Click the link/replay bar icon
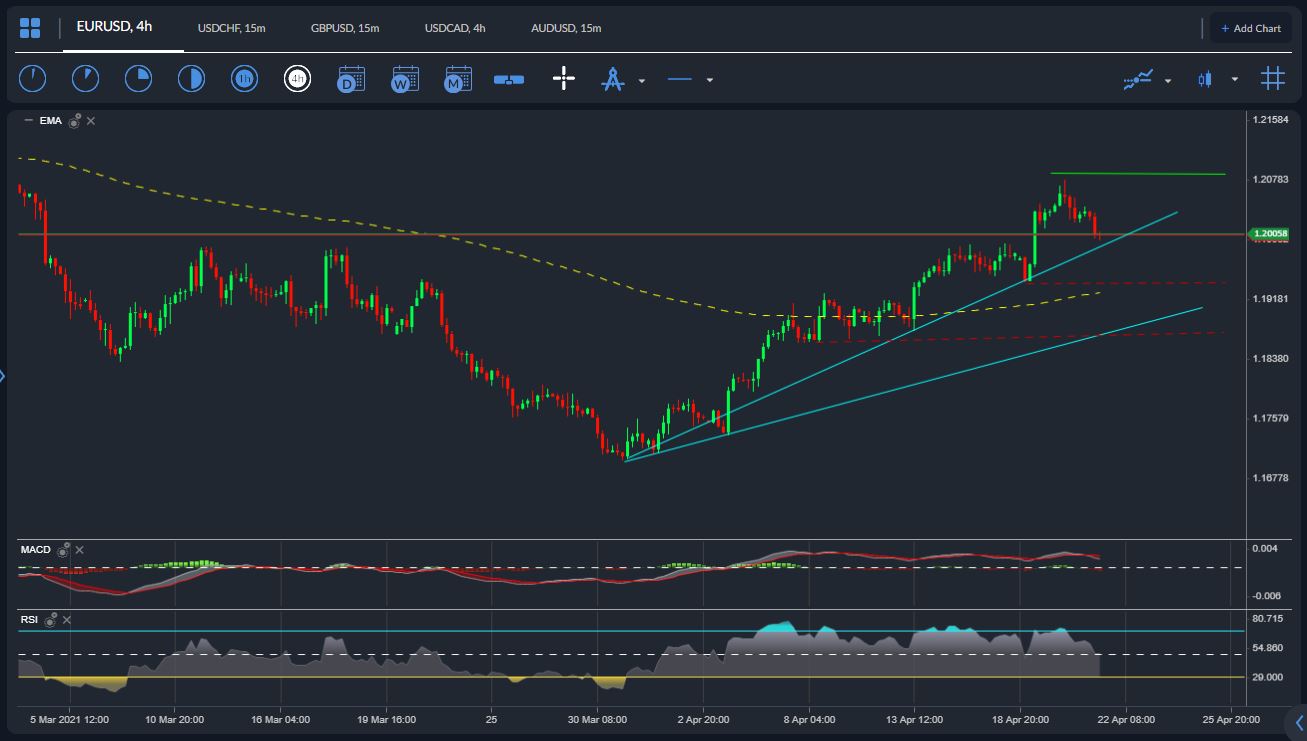 (x=509, y=78)
